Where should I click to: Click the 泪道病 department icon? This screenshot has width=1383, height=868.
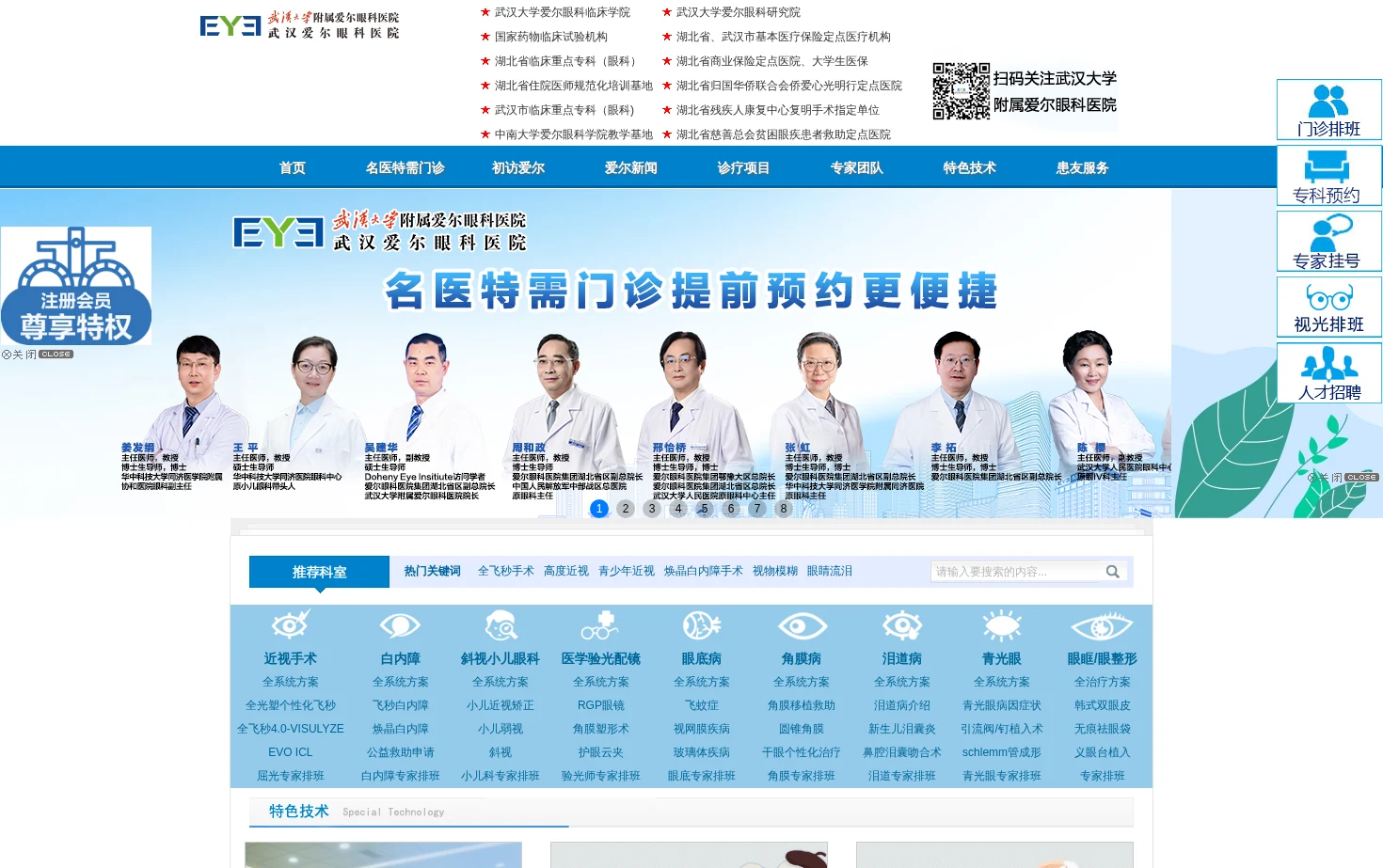click(901, 625)
